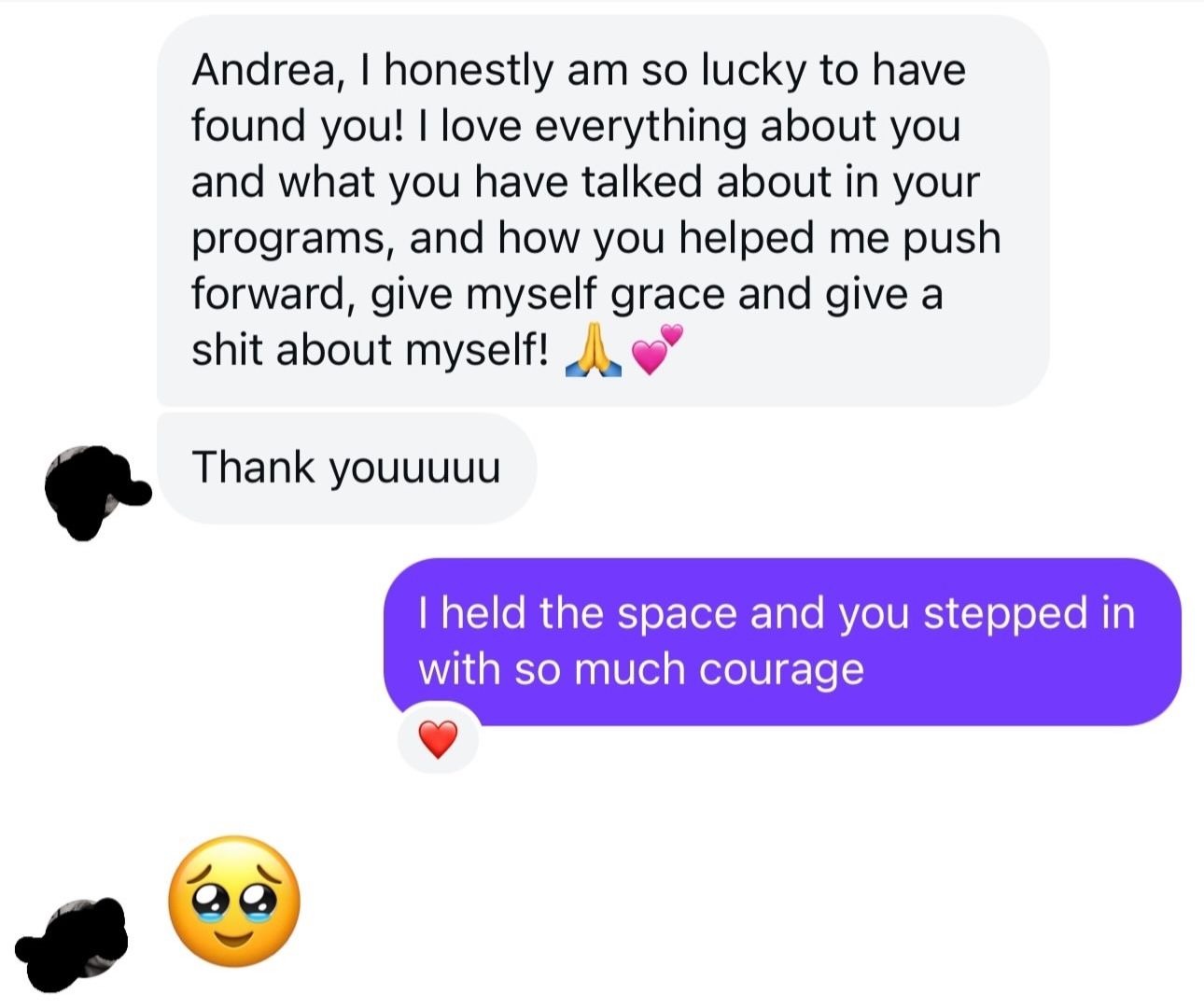Tap the word 'forward,' in gray message
The width and height of the screenshot is (1204, 1008).
(274, 294)
